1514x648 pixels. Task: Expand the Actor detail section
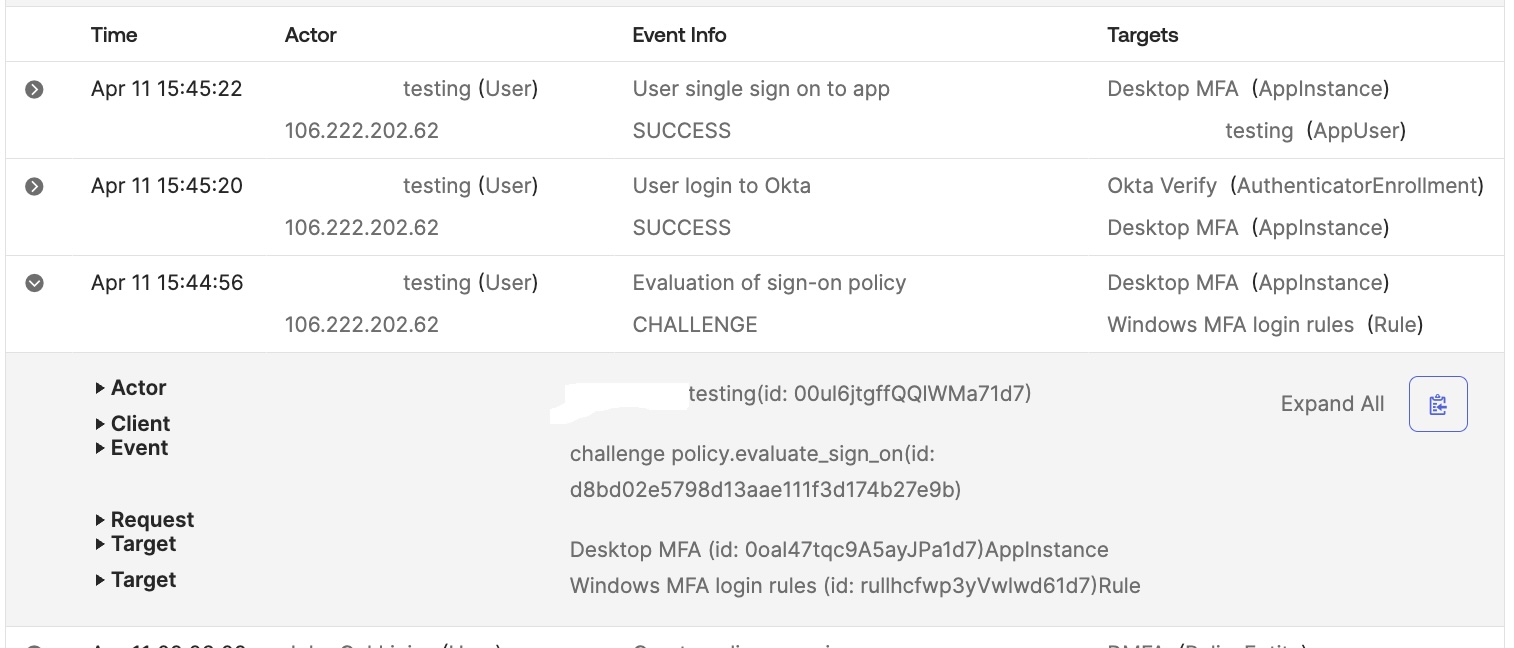pos(131,388)
